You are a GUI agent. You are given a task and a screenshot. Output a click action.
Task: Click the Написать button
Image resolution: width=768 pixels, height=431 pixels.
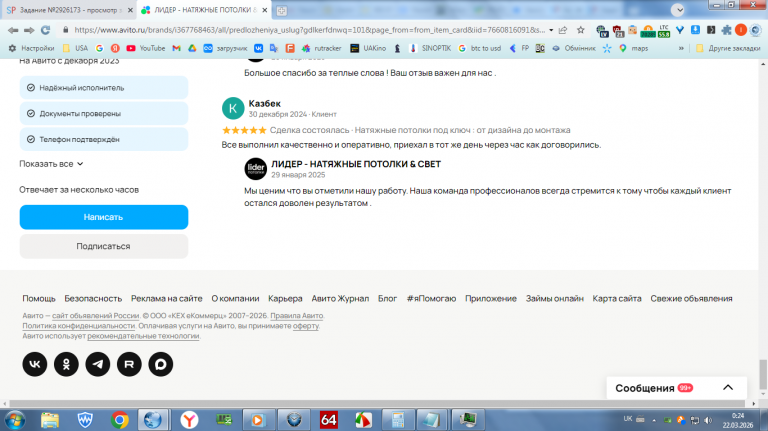click(x=104, y=217)
